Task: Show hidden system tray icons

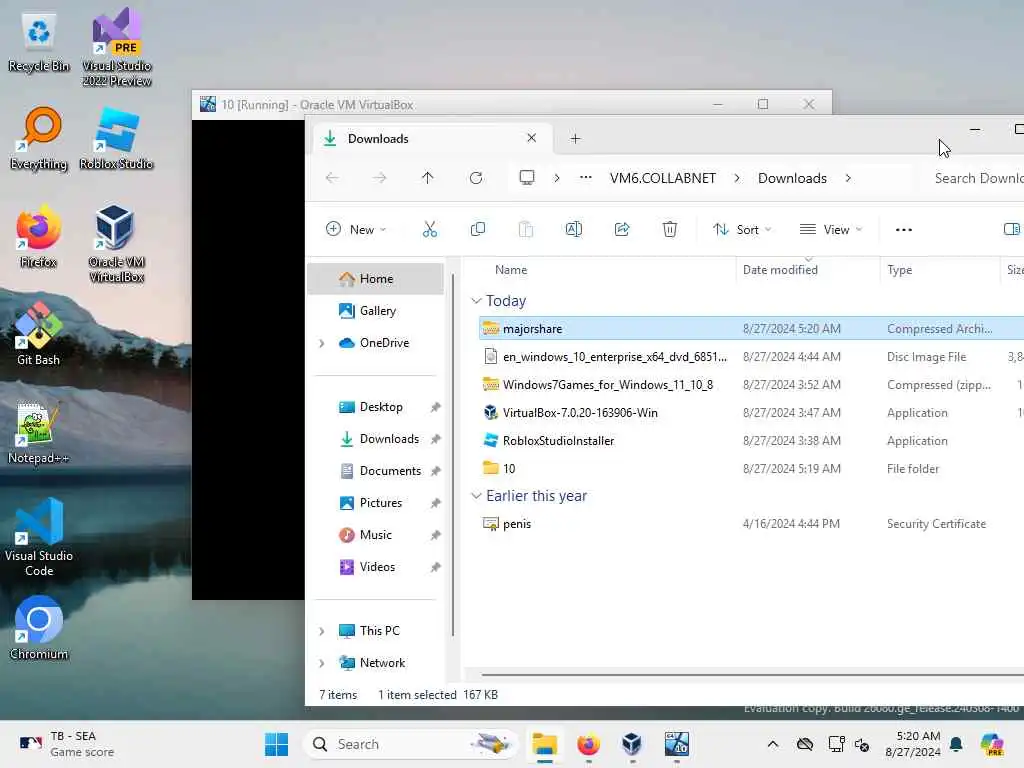Action: click(773, 744)
